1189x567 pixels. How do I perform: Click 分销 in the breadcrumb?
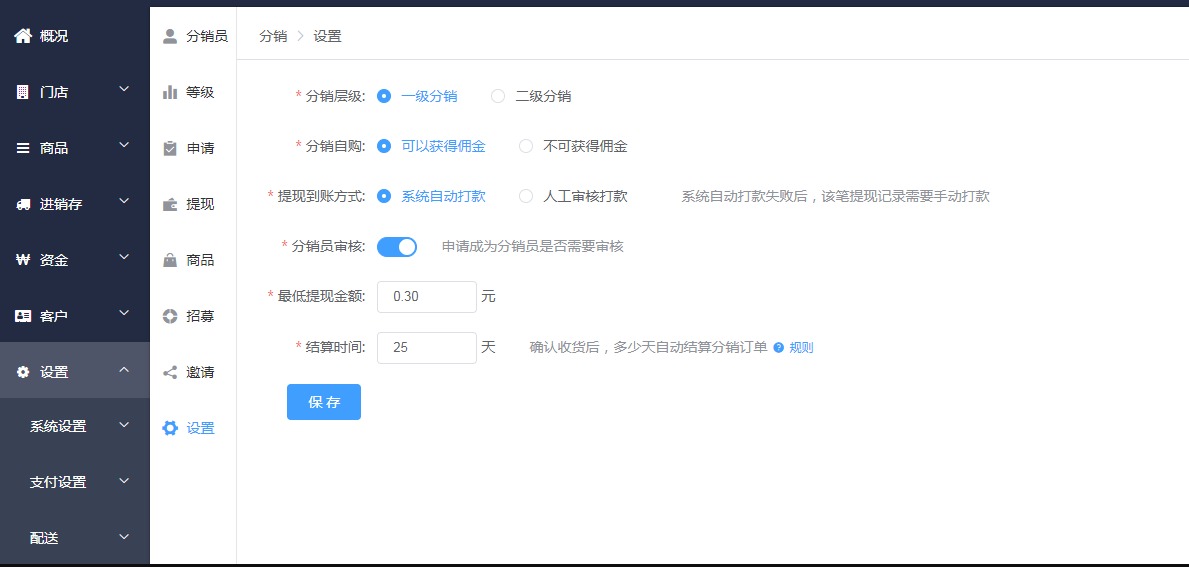point(273,36)
